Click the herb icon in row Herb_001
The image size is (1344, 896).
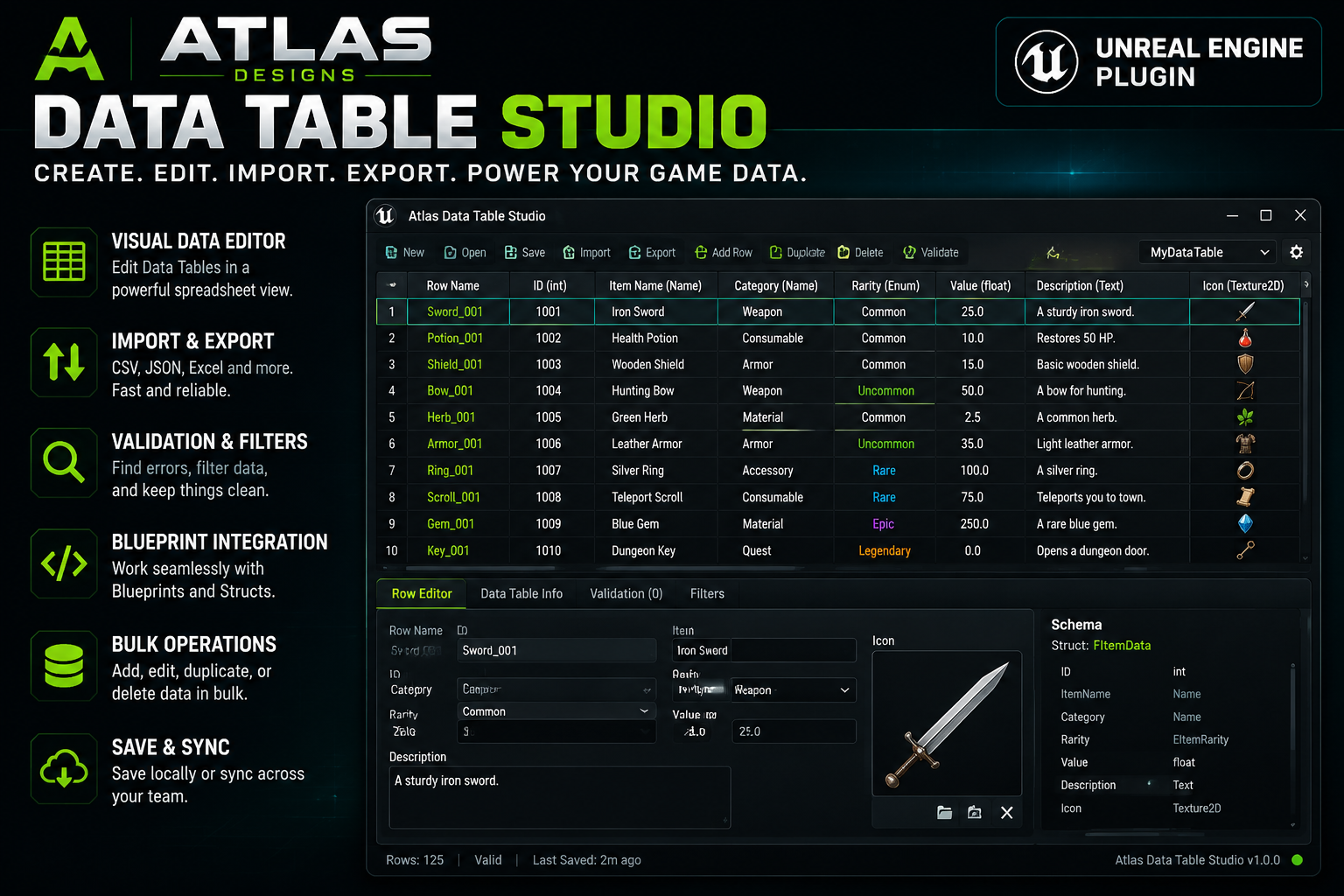pos(1245,417)
